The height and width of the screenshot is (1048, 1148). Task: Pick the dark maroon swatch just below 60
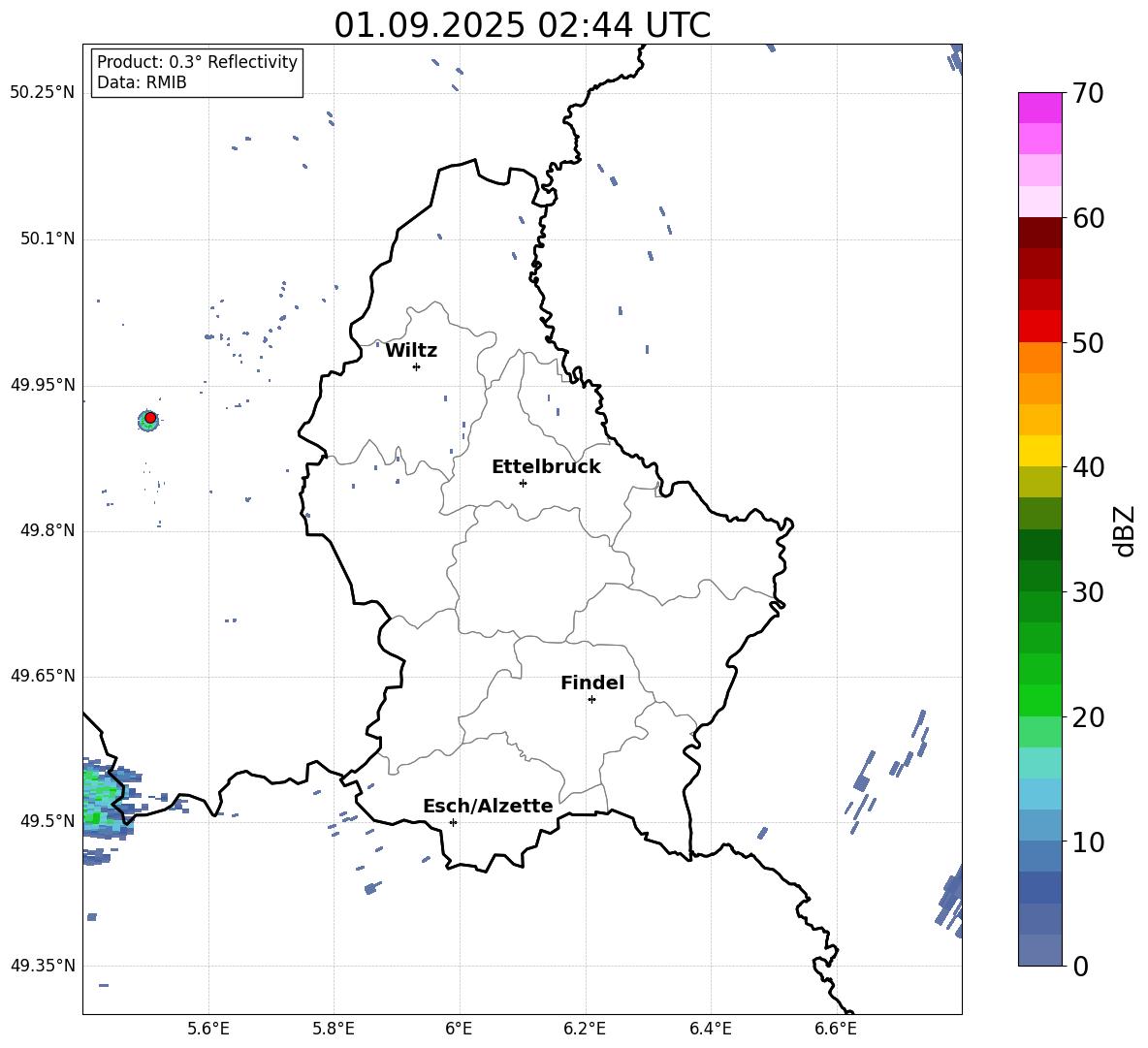pos(1040,234)
